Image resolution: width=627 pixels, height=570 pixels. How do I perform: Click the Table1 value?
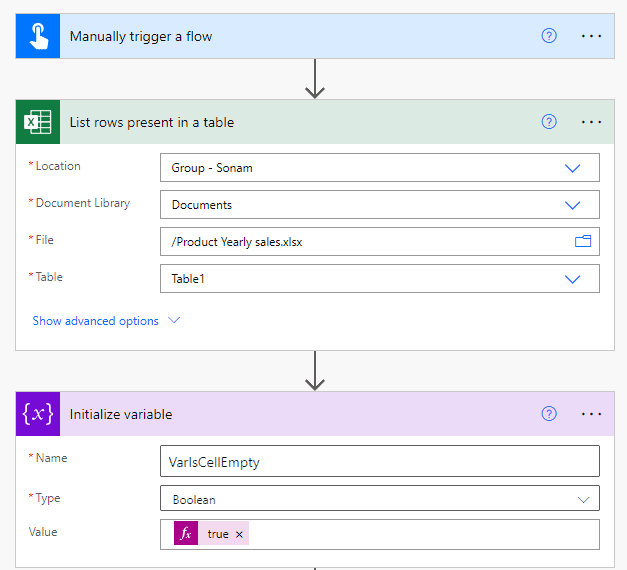[188, 279]
